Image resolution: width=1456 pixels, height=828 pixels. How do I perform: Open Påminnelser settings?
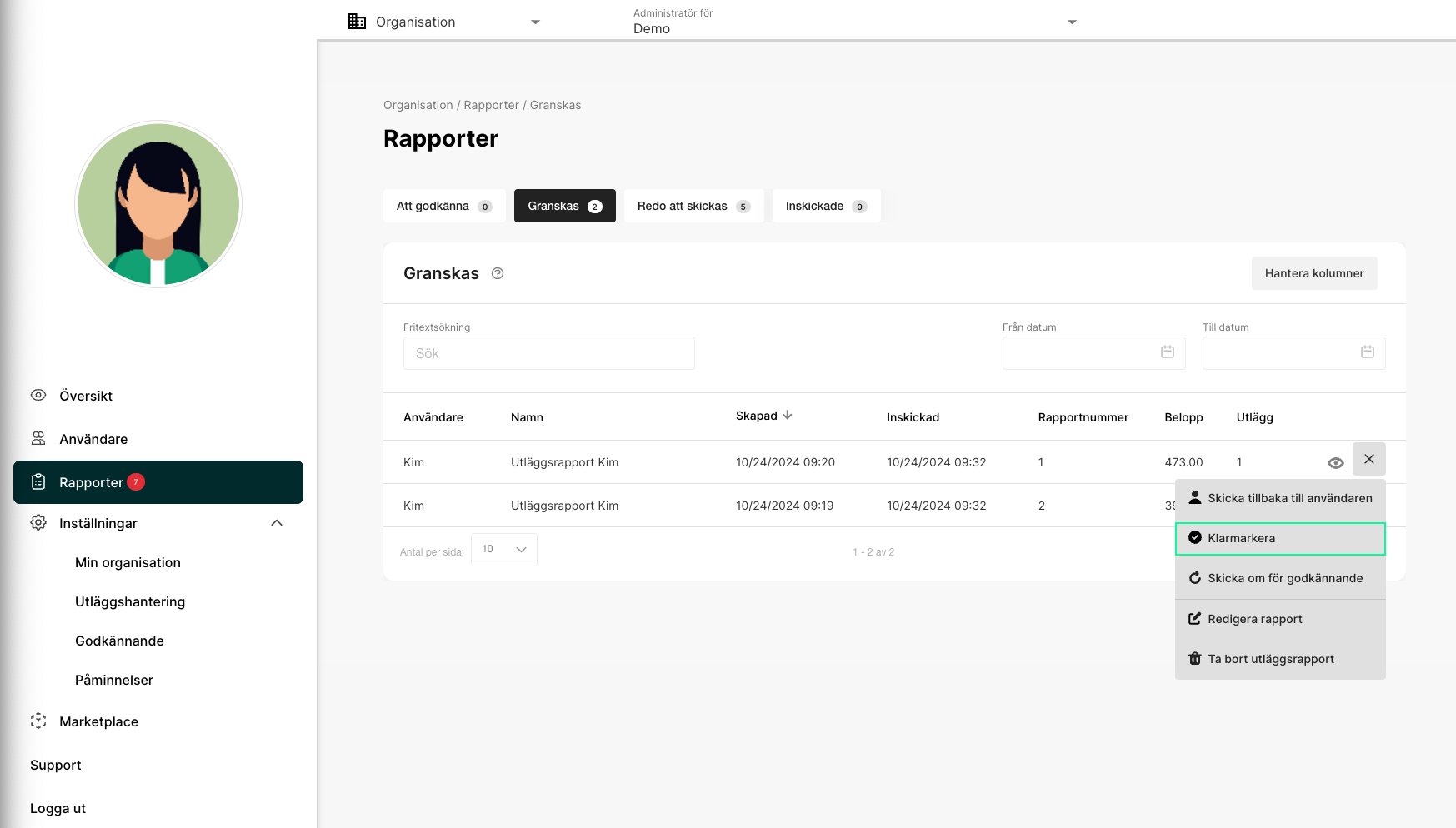(x=114, y=680)
